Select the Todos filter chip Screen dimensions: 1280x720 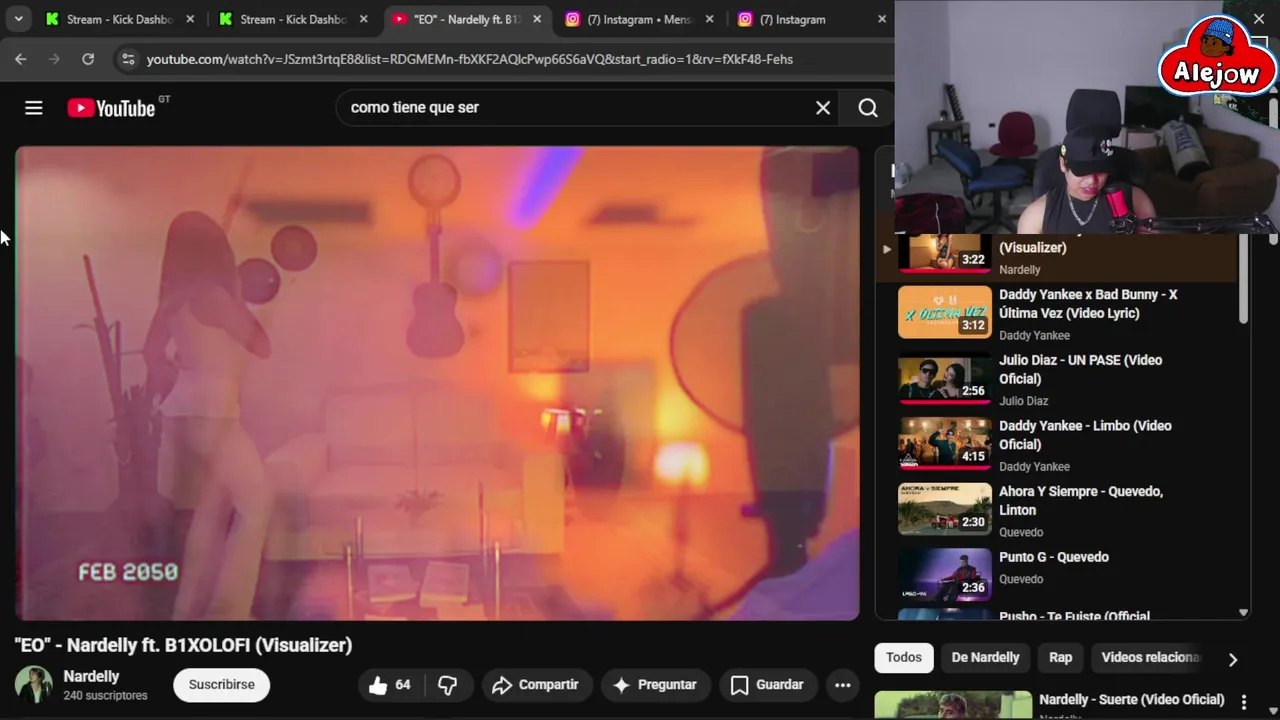904,657
